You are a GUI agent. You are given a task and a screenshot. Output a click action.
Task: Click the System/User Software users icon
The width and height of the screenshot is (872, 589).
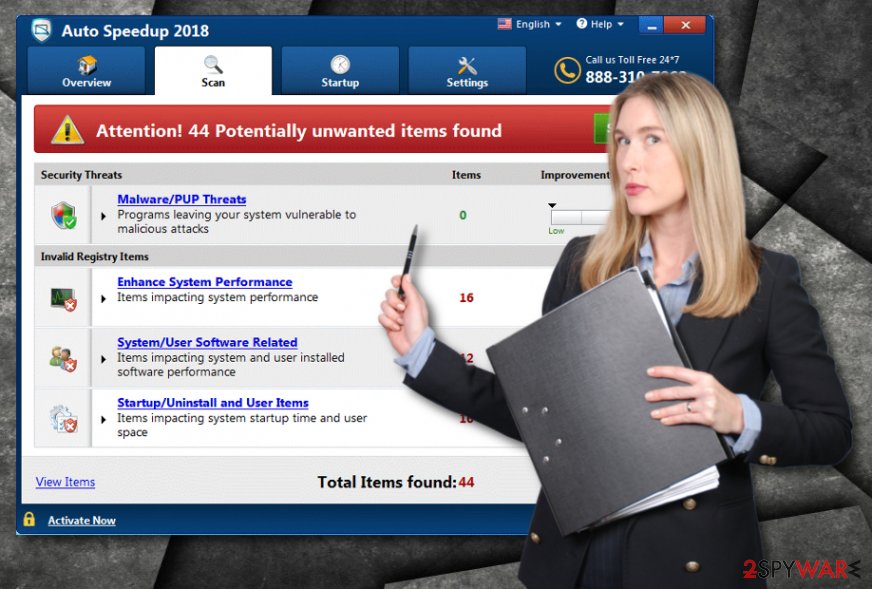coord(63,359)
